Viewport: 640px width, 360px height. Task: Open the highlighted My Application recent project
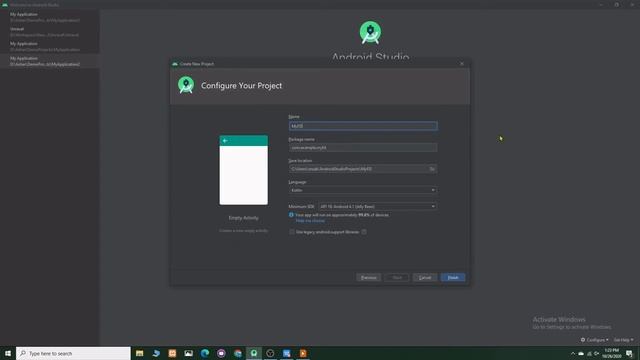pos(49,61)
